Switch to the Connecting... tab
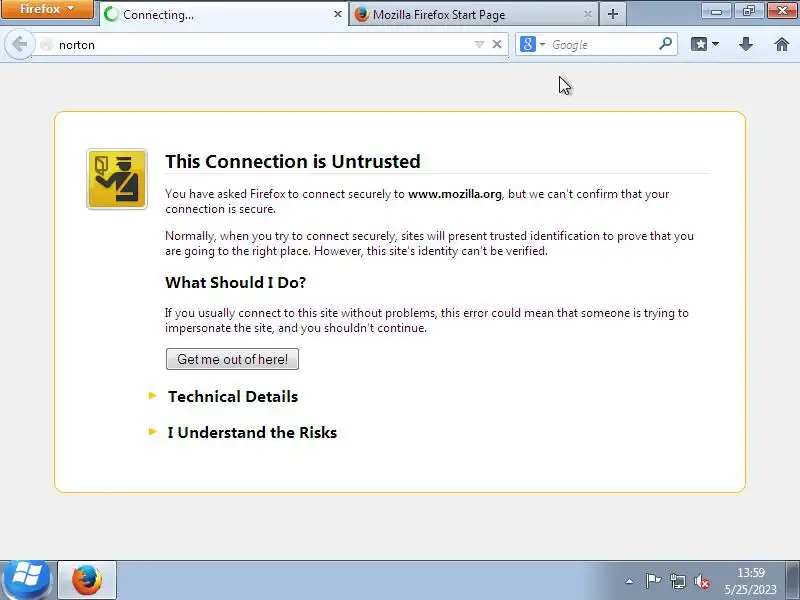The width and height of the screenshot is (800, 600). coord(223,14)
